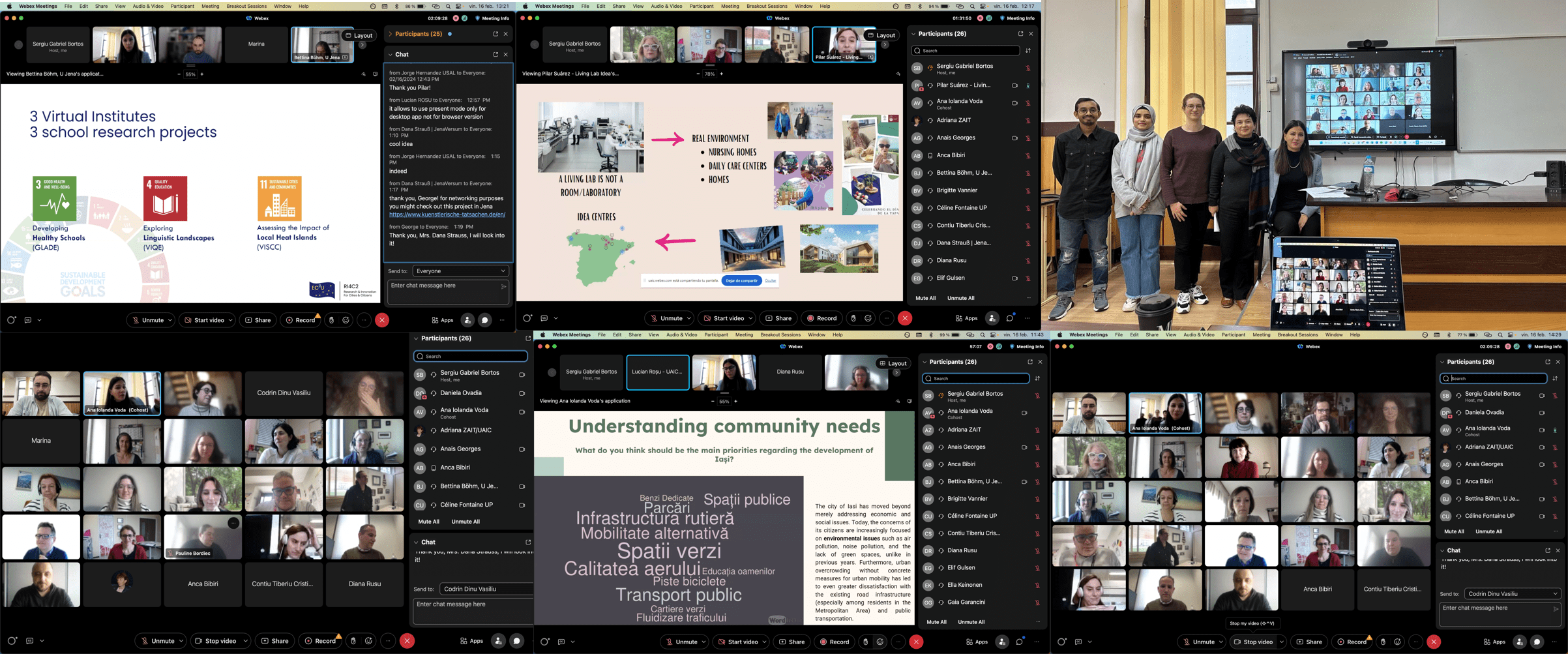
Task: Zoom in shared content beside 78%
Action: 722,74
